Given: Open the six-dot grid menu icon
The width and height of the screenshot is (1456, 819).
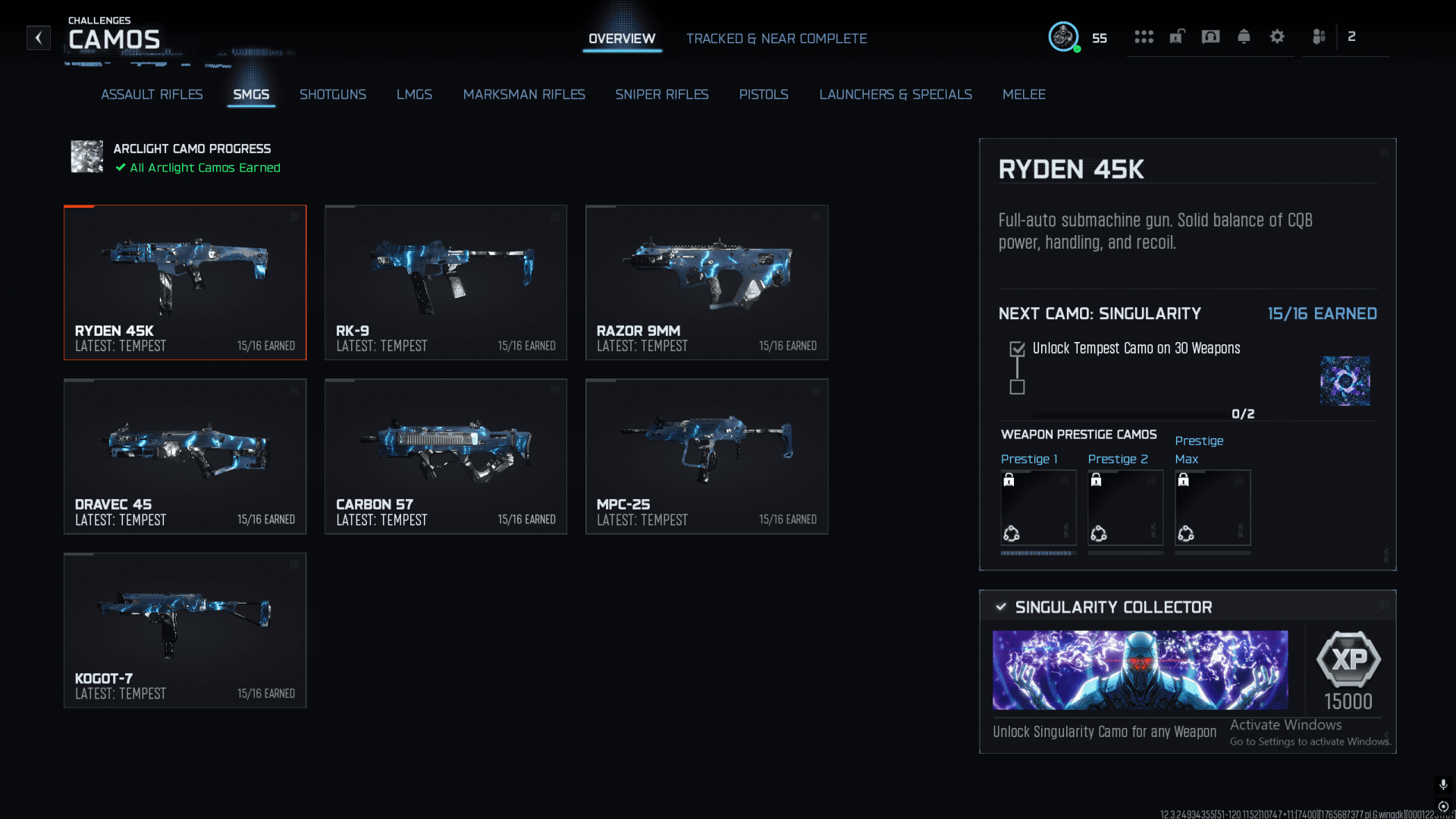Looking at the screenshot, I should click(x=1144, y=36).
